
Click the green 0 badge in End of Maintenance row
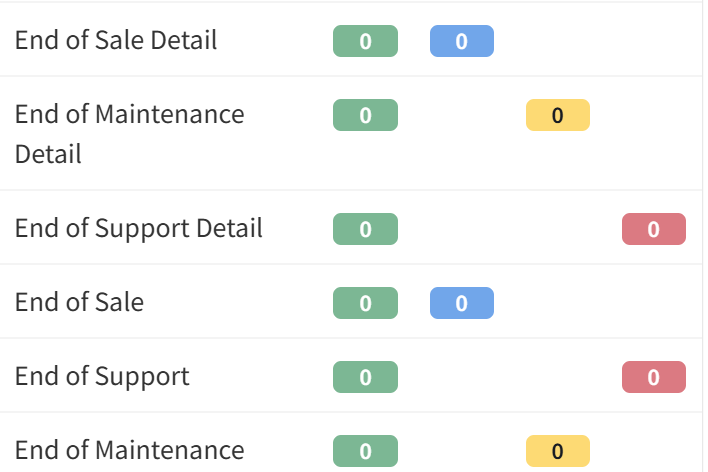[x=365, y=451]
